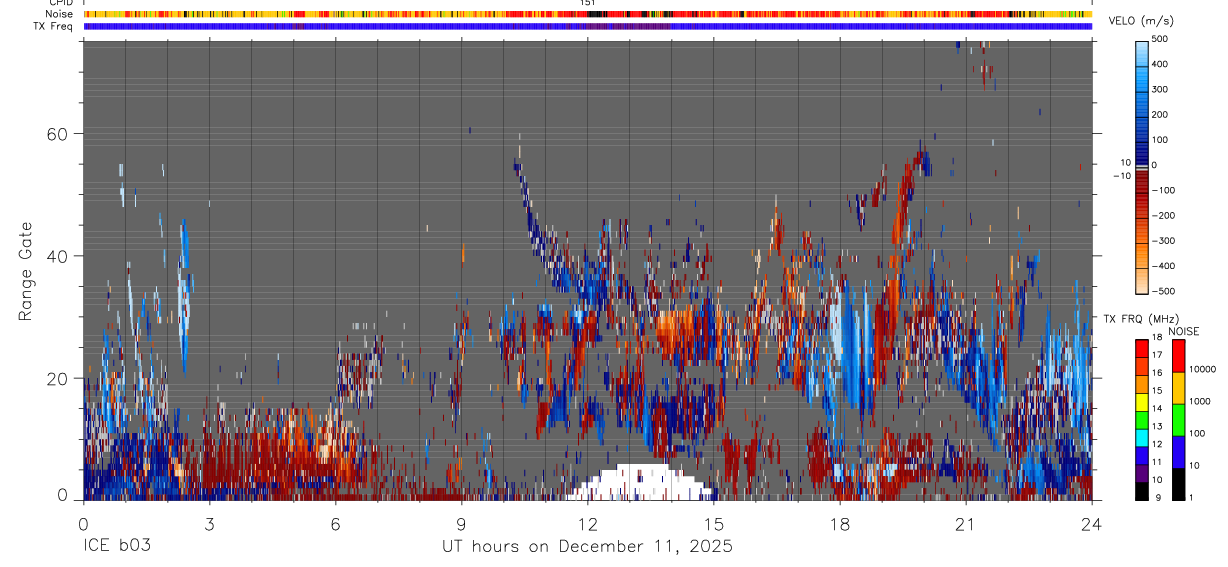Click the x-axis tick label 3
Screen dimensions: 1228x567
click(x=209, y=523)
